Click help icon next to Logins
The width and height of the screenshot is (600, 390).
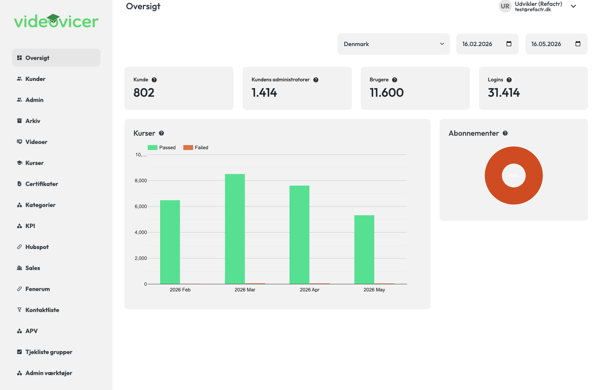(x=509, y=80)
